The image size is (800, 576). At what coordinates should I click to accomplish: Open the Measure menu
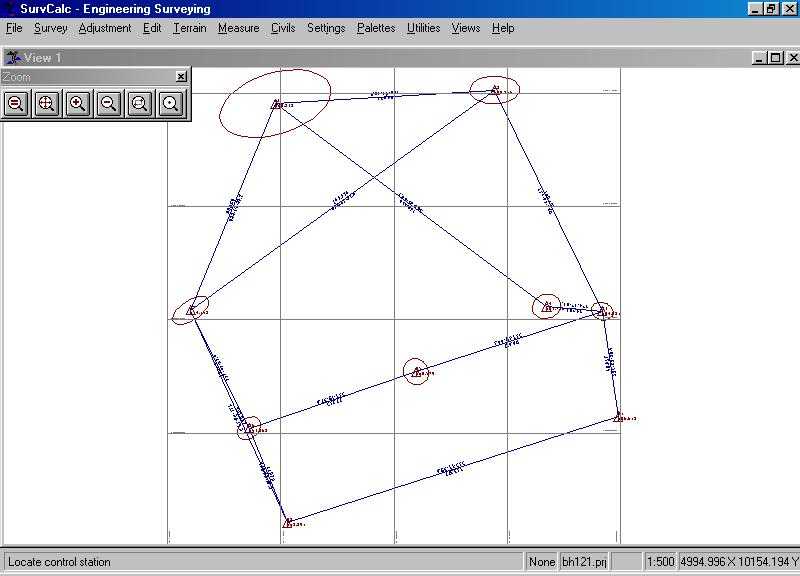click(238, 28)
